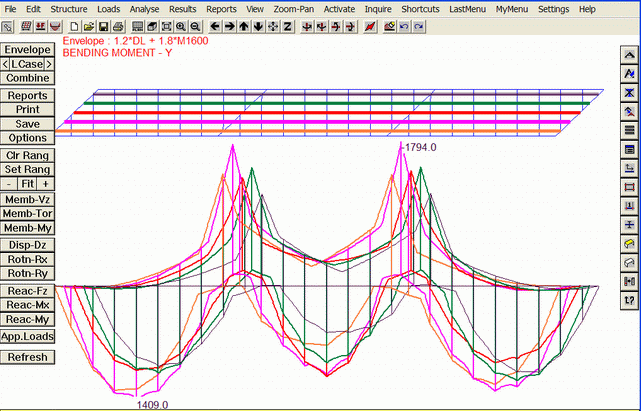Click the zoom out magnifier icon
Viewport: 641px width, 411px height.
point(195,27)
